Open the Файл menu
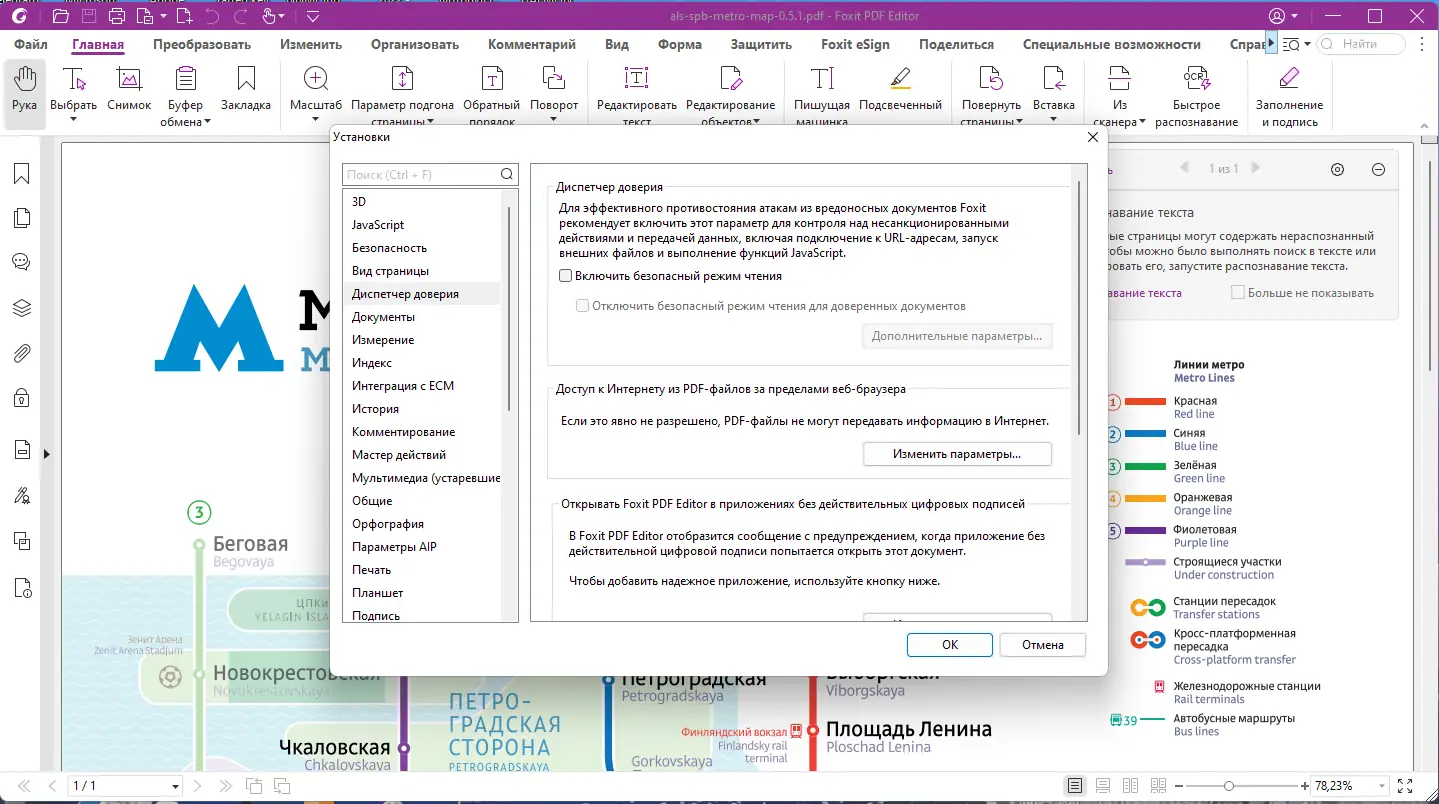The height and width of the screenshot is (804, 1439). tap(31, 44)
